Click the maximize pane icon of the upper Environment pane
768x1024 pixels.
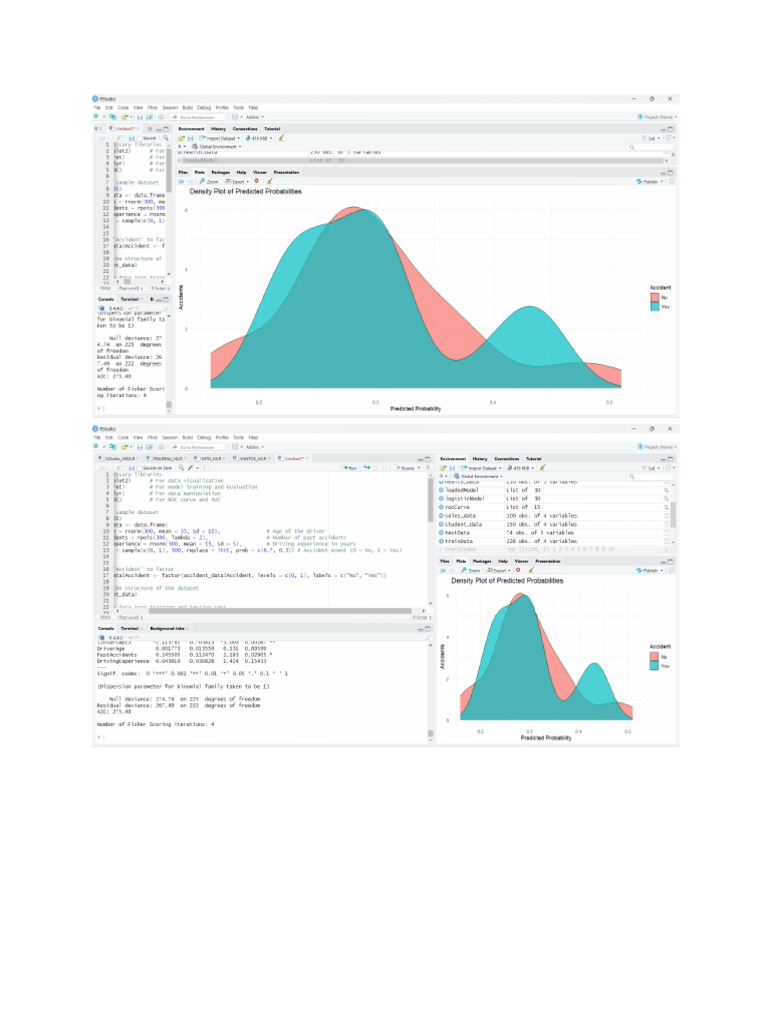coord(671,129)
